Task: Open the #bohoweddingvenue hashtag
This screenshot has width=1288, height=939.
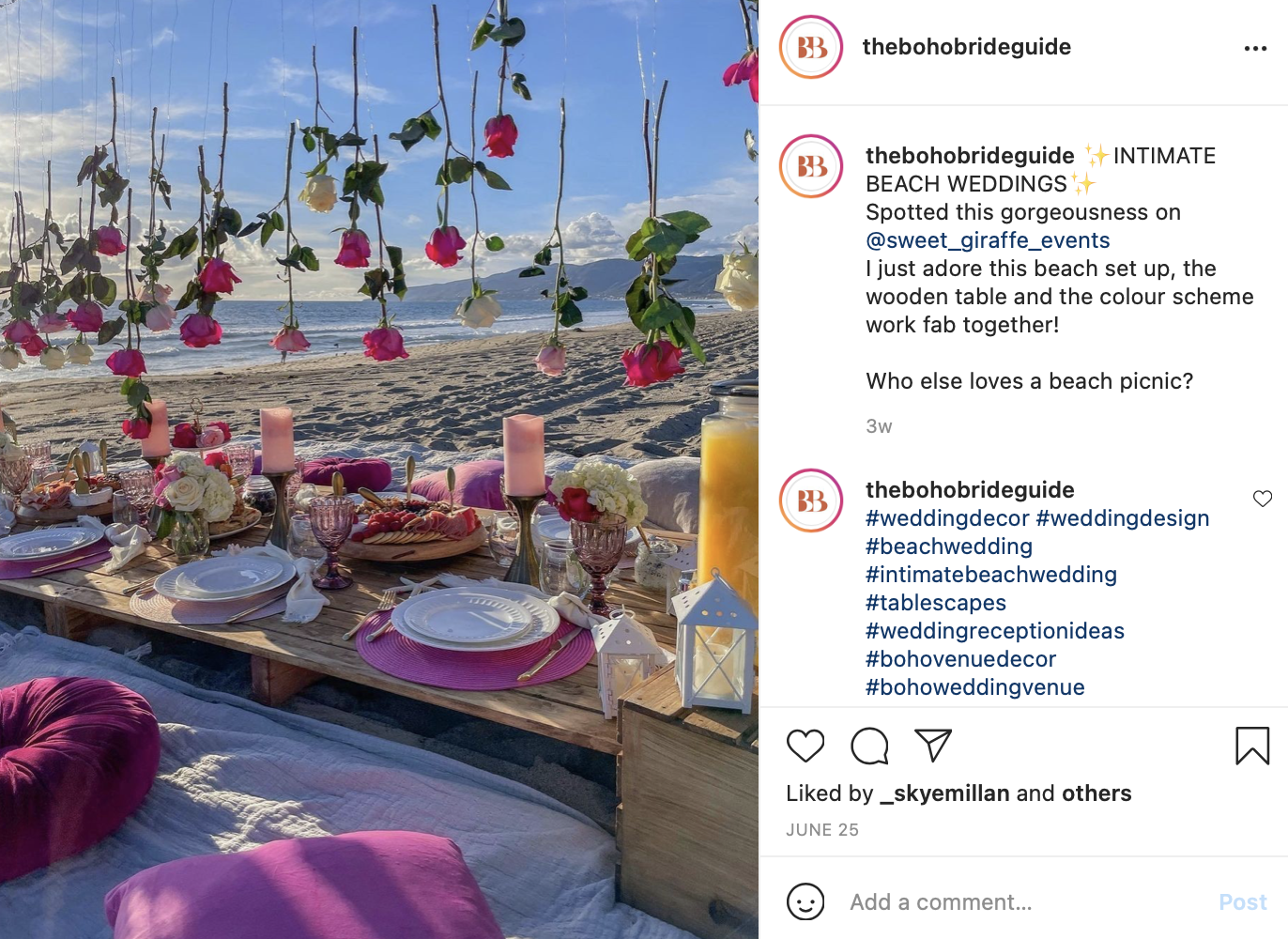Action: (x=975, y=687)
